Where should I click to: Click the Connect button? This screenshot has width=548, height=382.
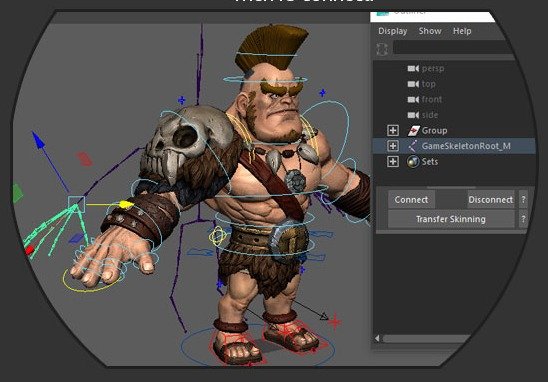click(x=411, y=200)
